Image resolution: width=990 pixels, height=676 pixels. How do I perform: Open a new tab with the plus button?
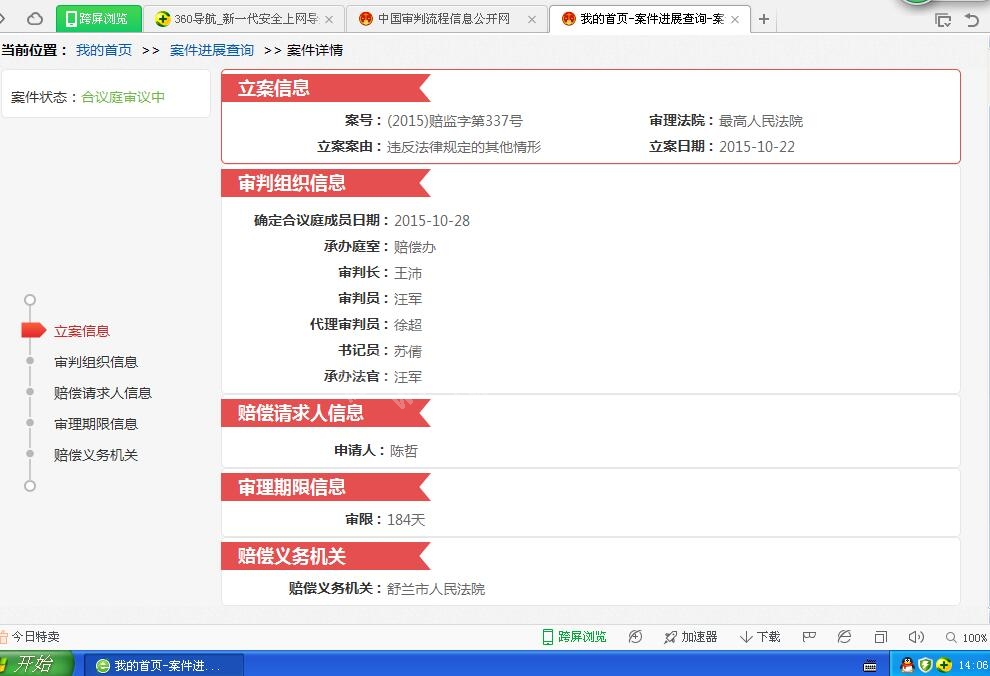click(764, 19)
